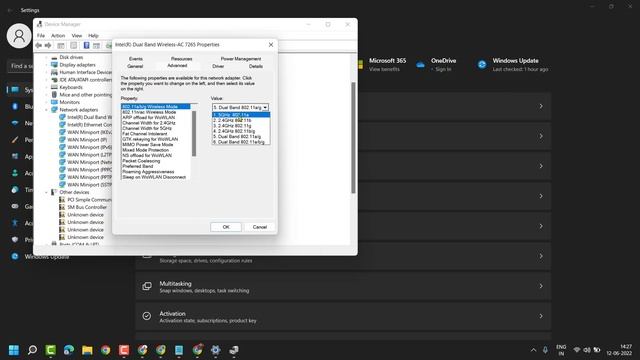Open the Settings gear icon on taskbar

[216, 350]
